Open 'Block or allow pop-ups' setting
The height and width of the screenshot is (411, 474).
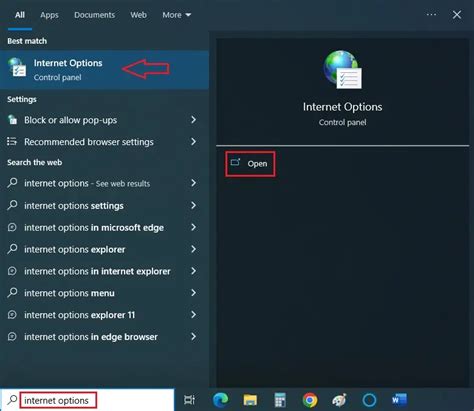click(104, 120)
